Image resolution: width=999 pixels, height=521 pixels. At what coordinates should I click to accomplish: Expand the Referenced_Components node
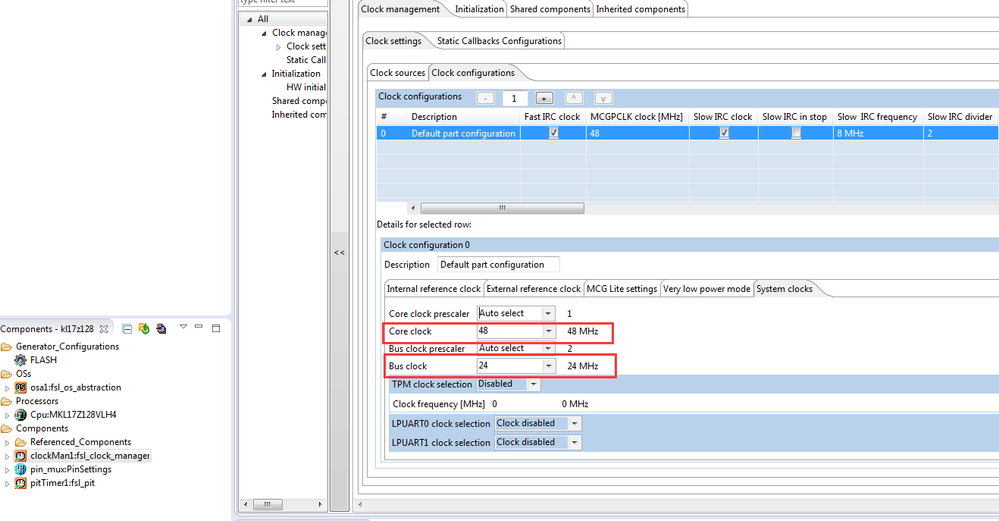(7, 443)
